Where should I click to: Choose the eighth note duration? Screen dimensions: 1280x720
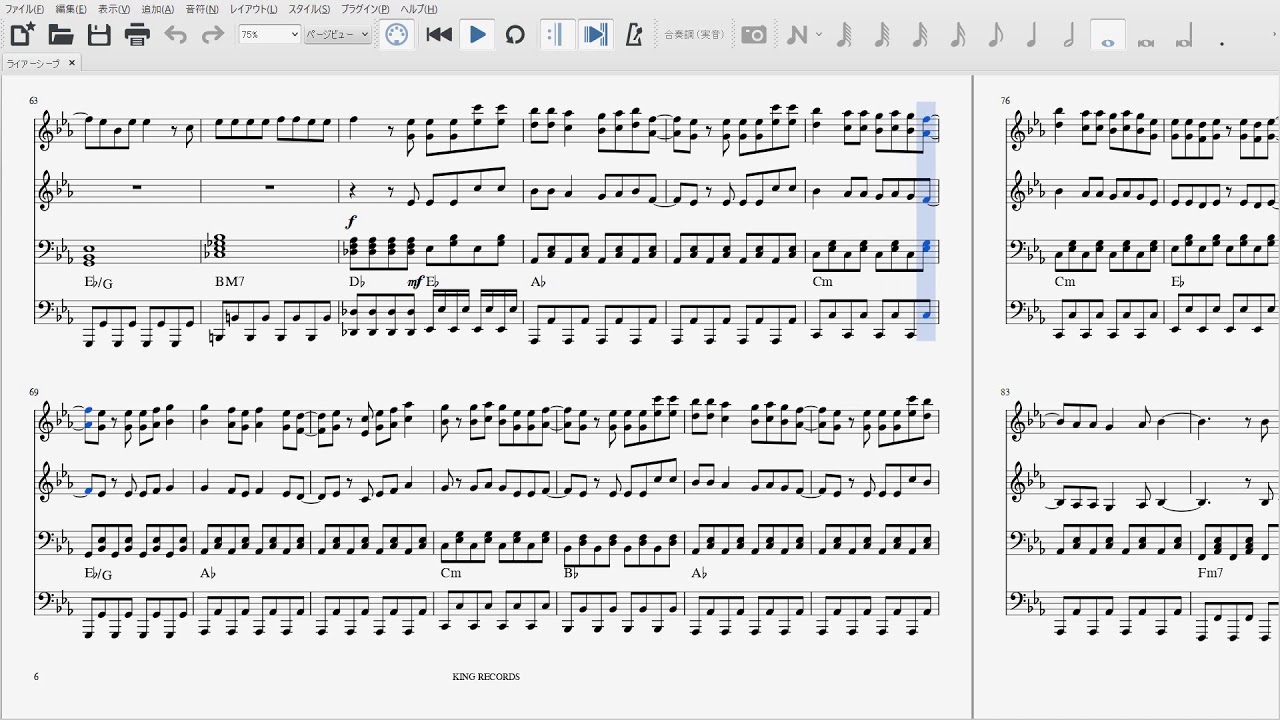tap(995, 35)
